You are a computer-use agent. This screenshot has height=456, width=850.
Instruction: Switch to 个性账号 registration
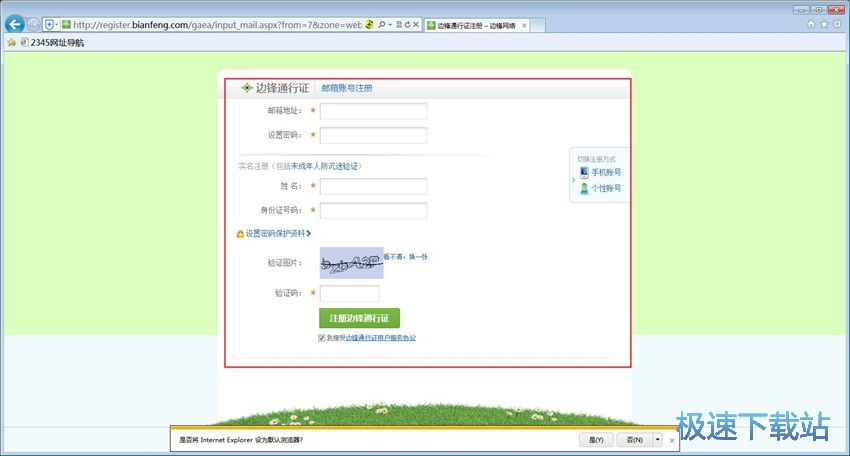(x=606, y=189)
